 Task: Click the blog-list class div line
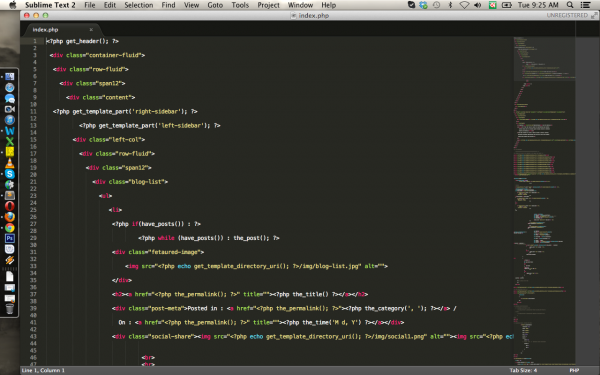click(x=130, y=182)
